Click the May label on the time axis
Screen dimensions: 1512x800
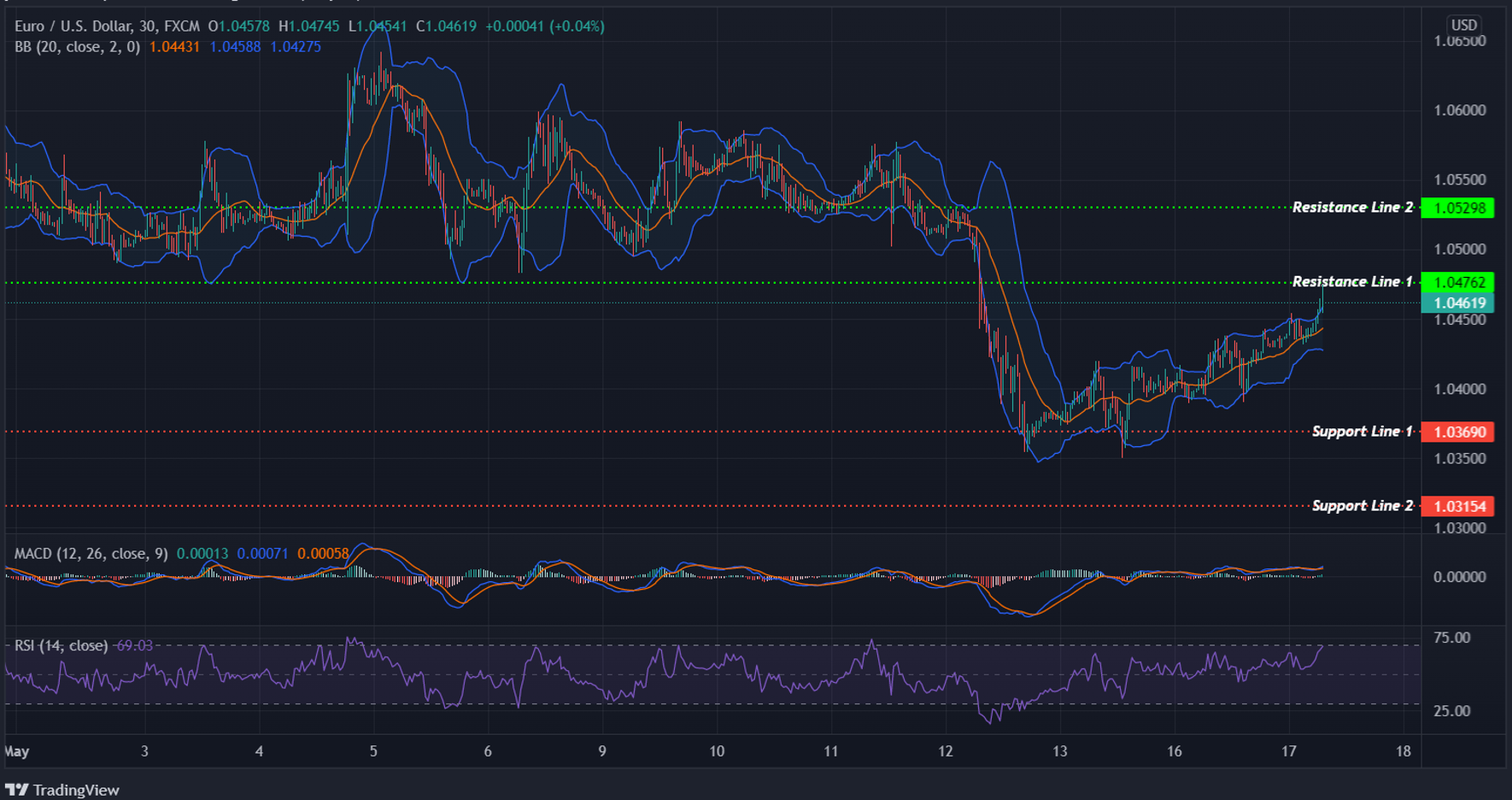(17, 752)
